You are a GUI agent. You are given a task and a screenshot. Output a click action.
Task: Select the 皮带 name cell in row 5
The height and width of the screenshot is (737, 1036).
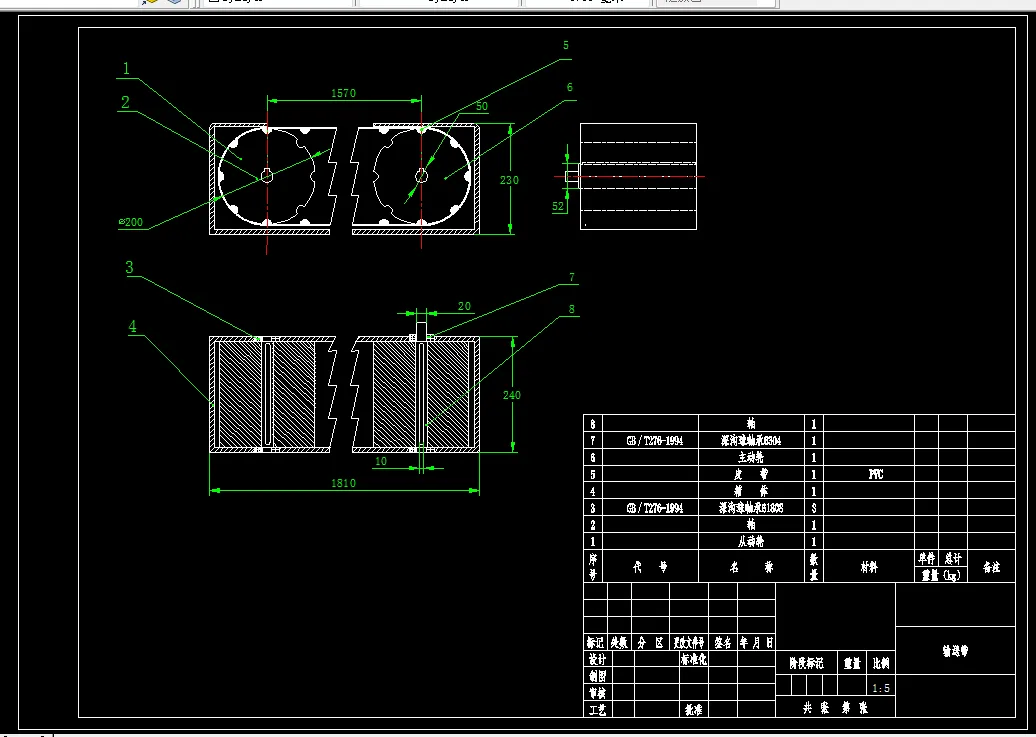pos(751,474)
